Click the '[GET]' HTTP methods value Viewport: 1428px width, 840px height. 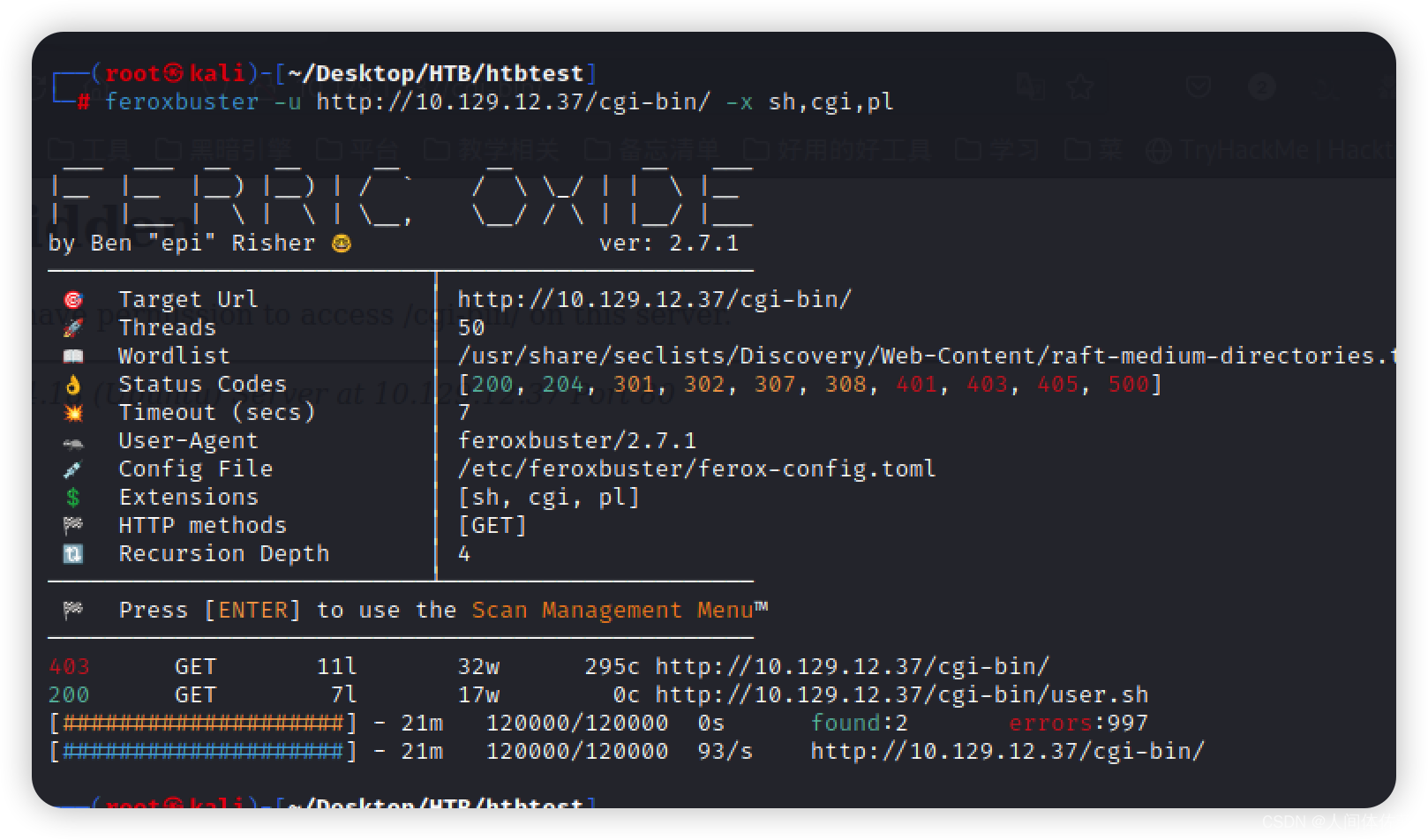[x=492, y=526]
